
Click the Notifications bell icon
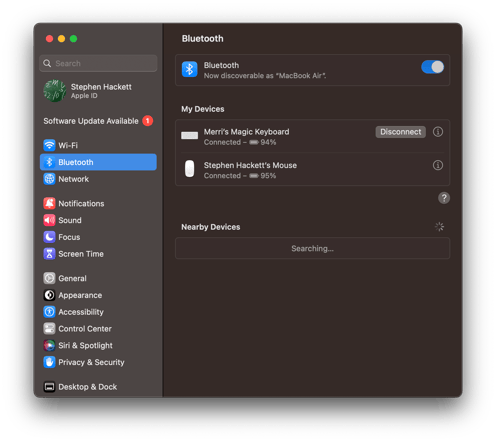(x=49, y=203)
